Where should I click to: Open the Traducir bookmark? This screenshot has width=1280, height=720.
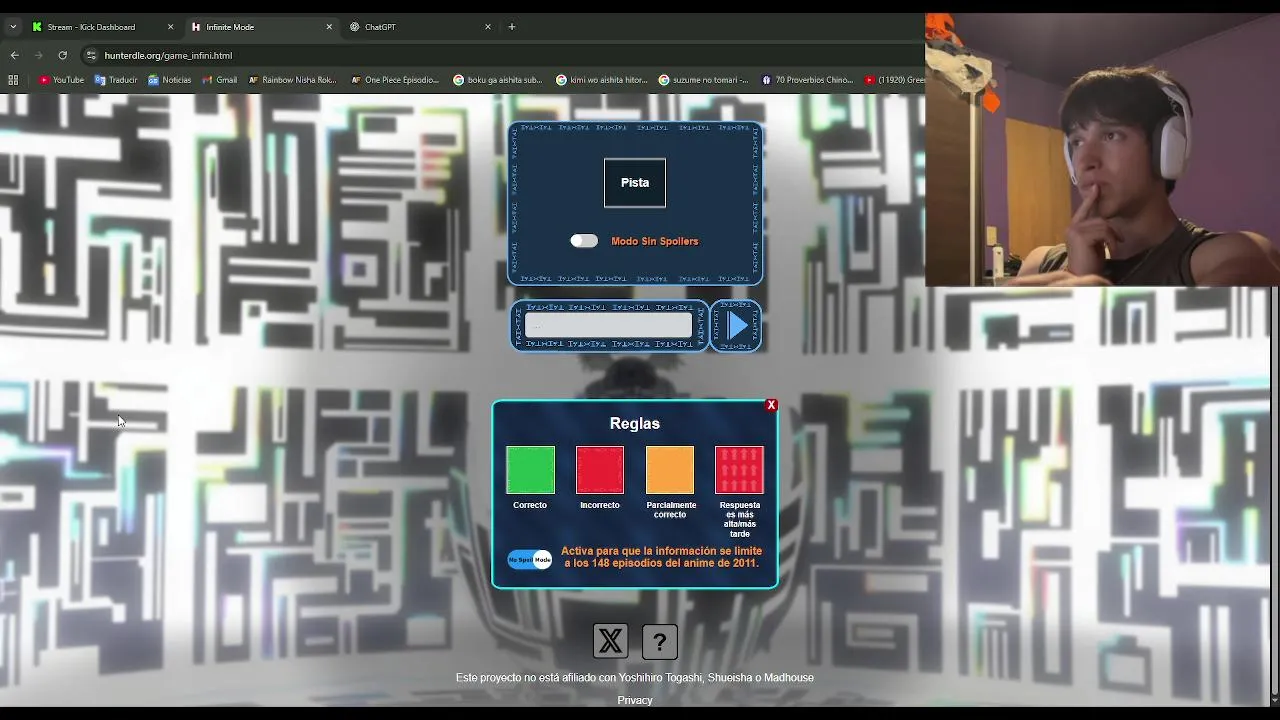116,80
